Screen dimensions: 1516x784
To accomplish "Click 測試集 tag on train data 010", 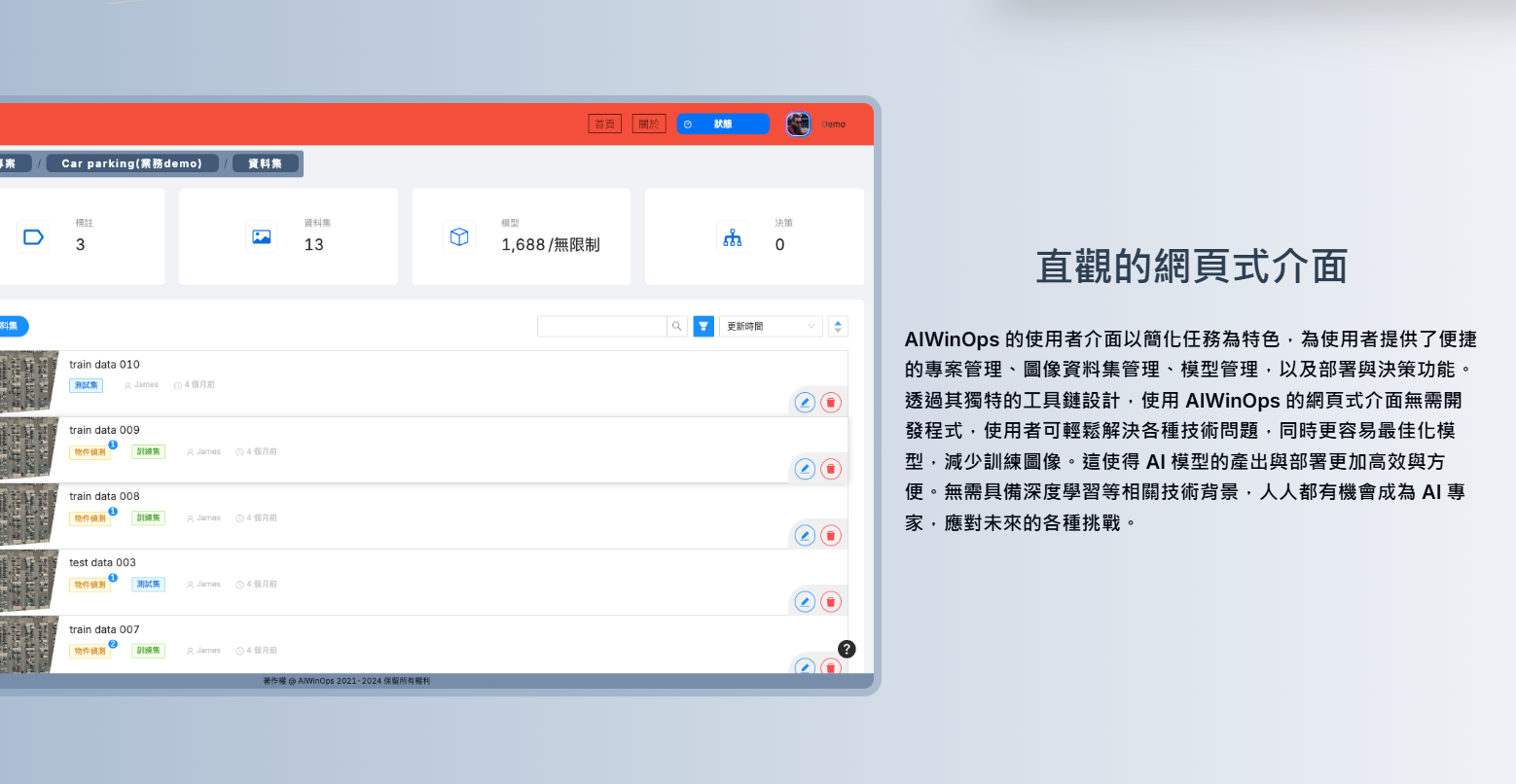I will tap(87, 385).
